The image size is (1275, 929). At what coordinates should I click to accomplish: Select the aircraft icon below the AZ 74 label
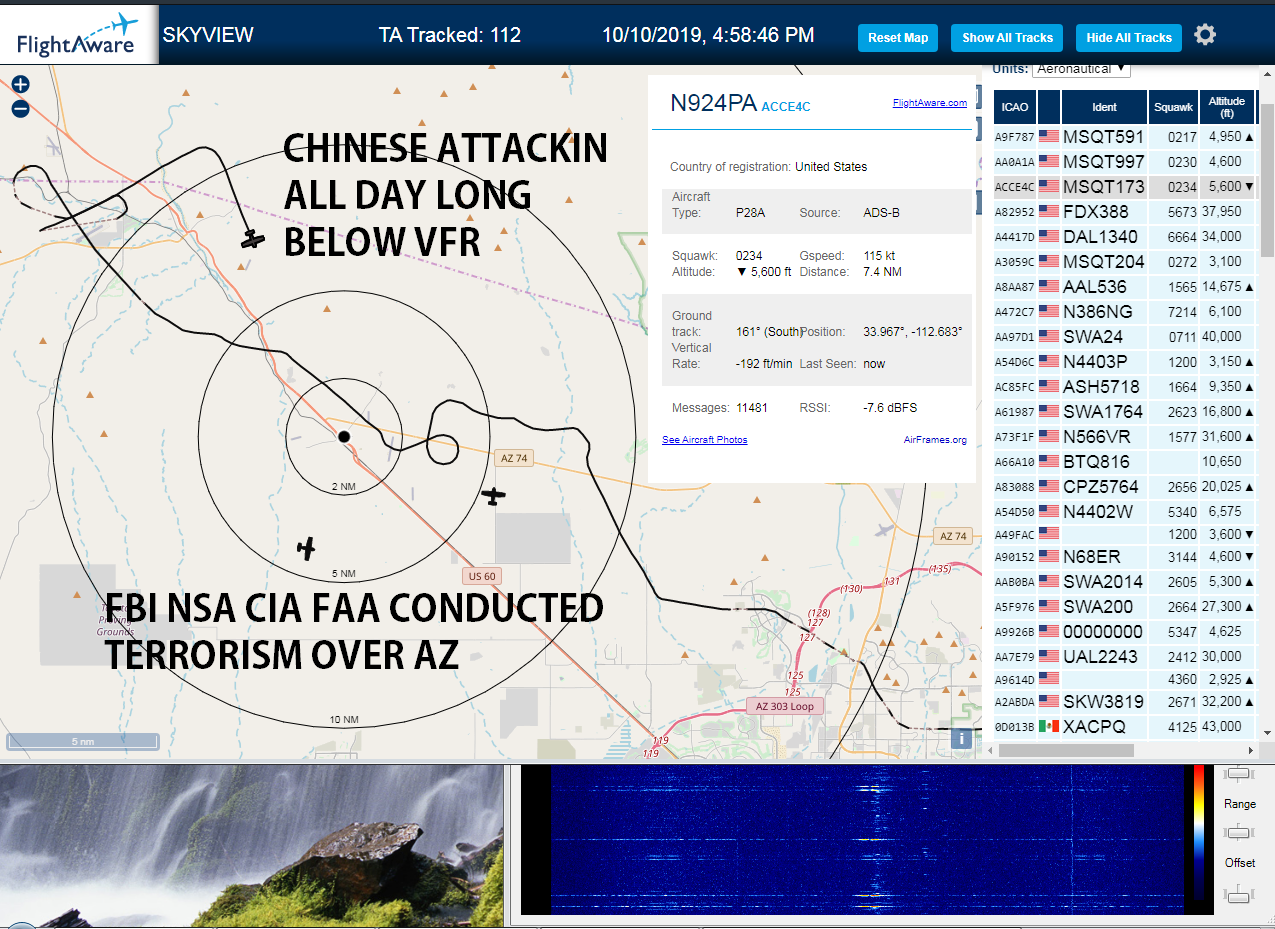(493, 495)
